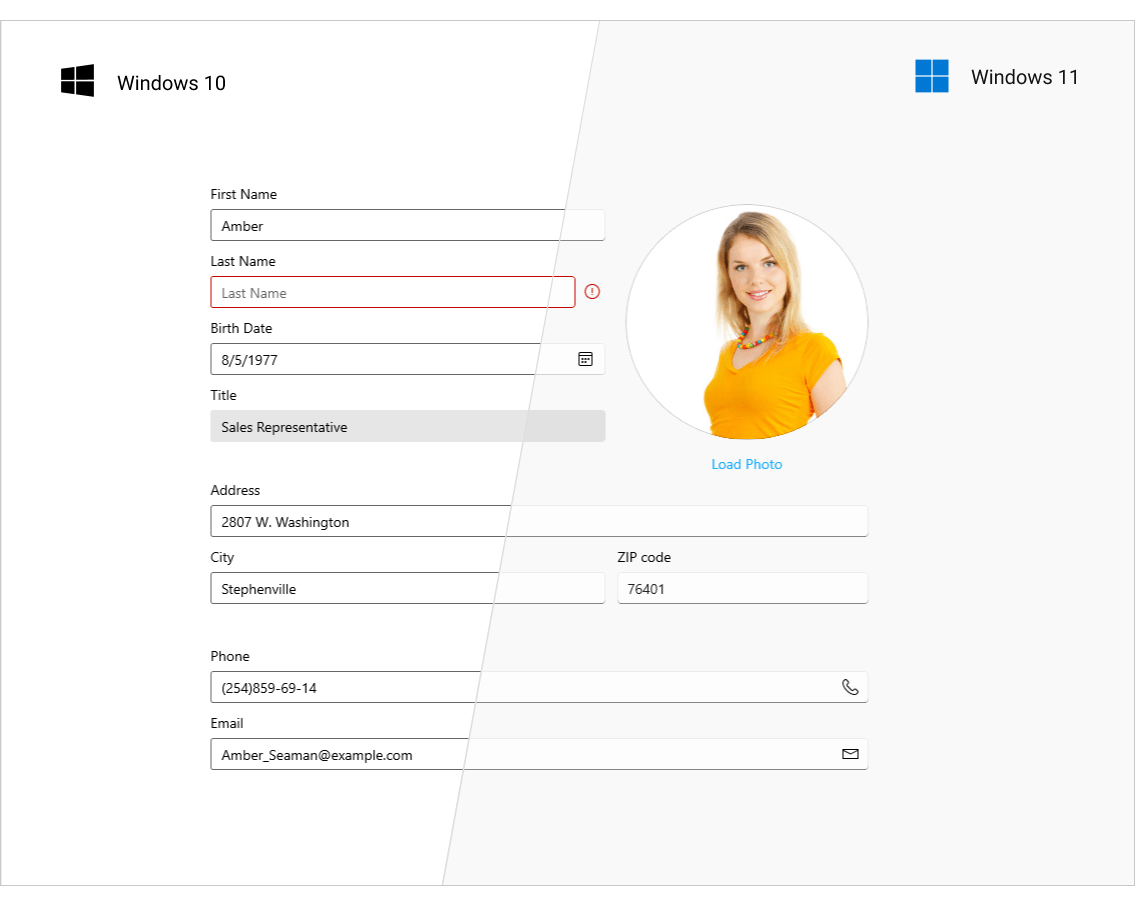Click inside the ZIP code field
Image resolution: width=1136 pixels, height=906 pixels.
(x=742, y=588)
